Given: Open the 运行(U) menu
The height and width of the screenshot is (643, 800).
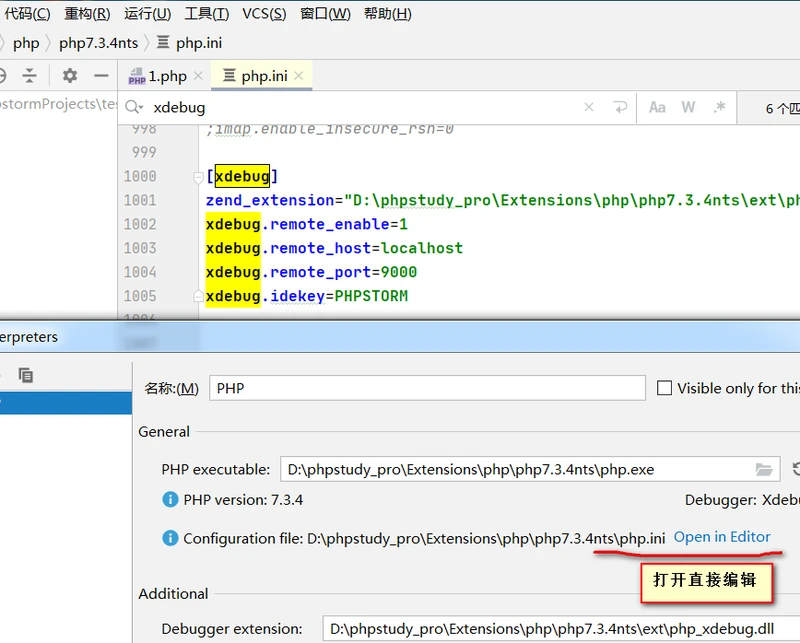Looking at the screenshot, I should [x=147, y=14].
